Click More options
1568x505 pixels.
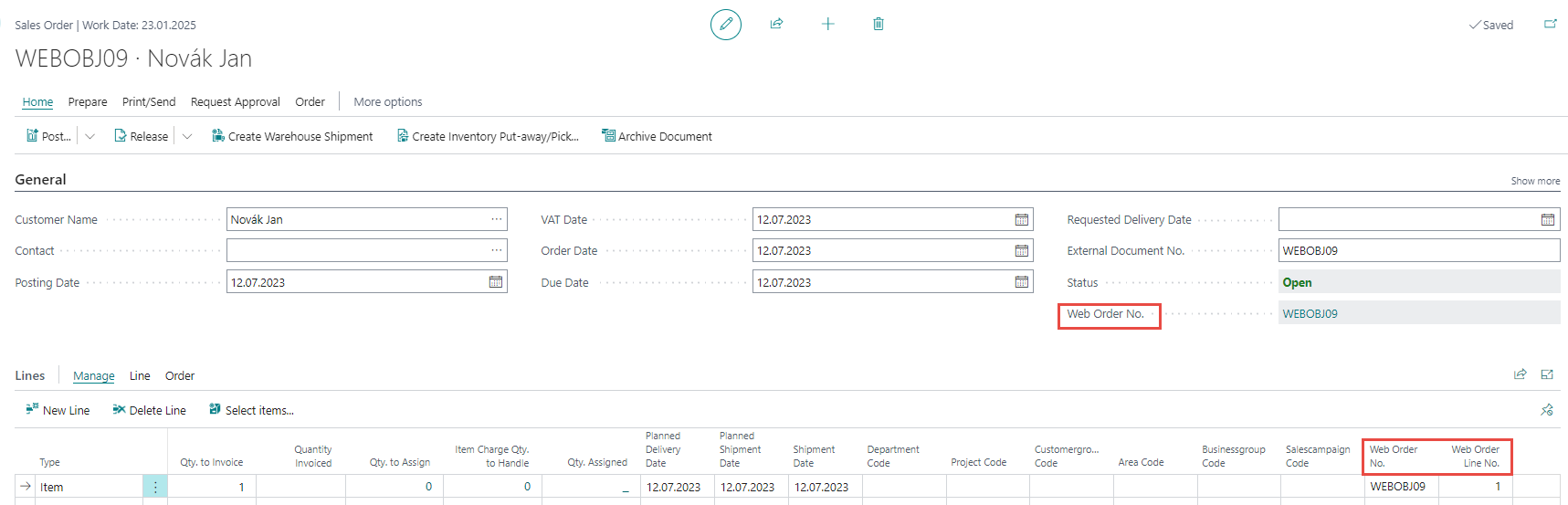387,102
